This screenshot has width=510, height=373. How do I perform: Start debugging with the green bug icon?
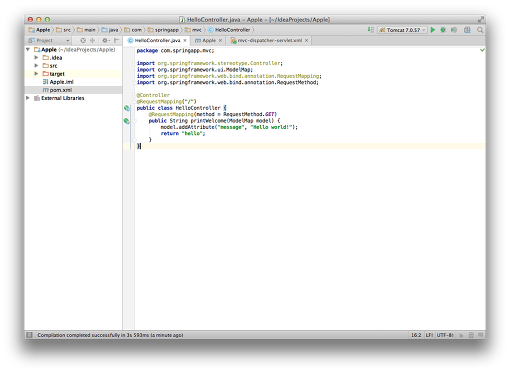click(x=443, y=30)
